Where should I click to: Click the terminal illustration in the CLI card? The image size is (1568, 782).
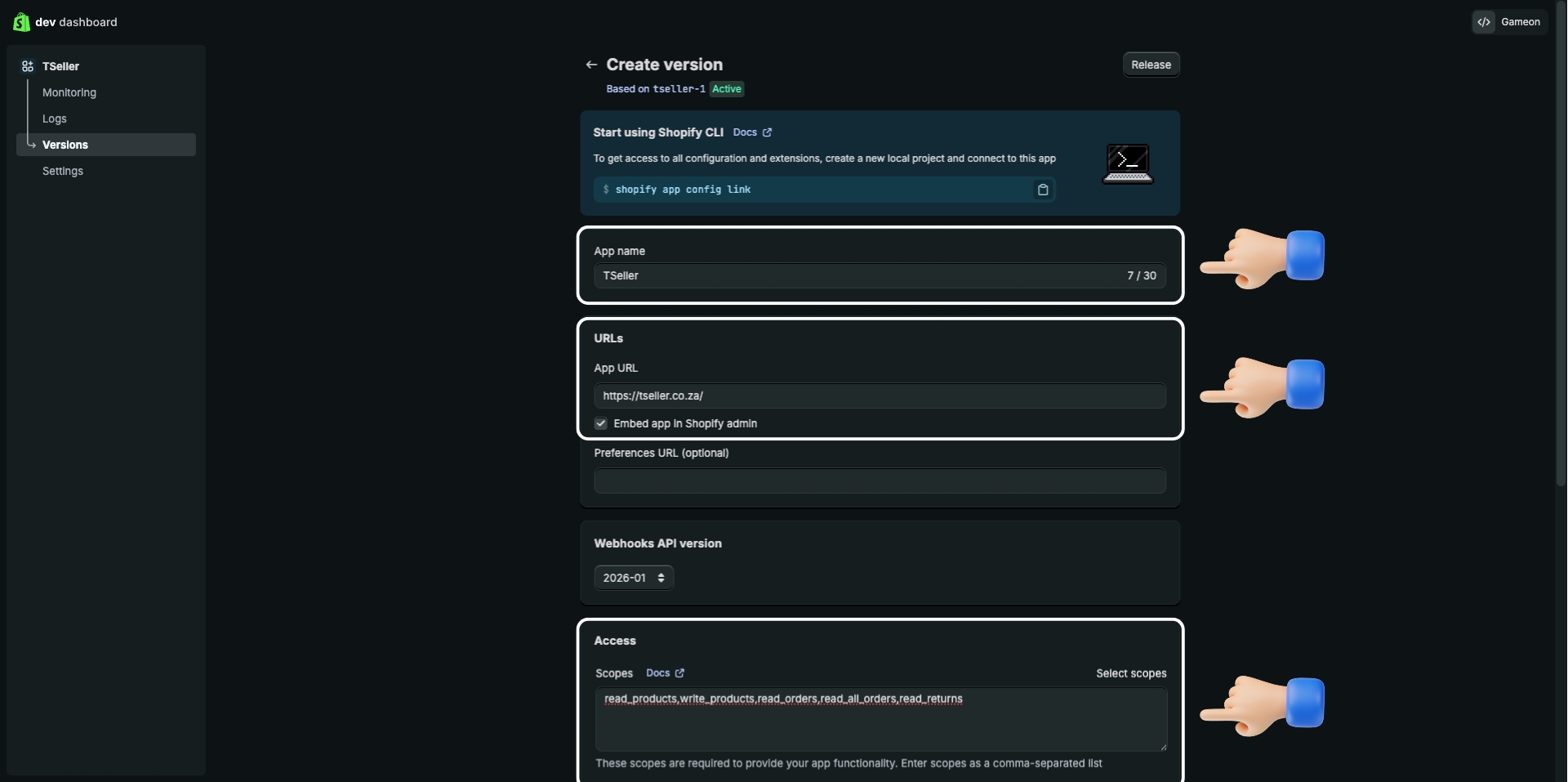tap(1127, 163)
